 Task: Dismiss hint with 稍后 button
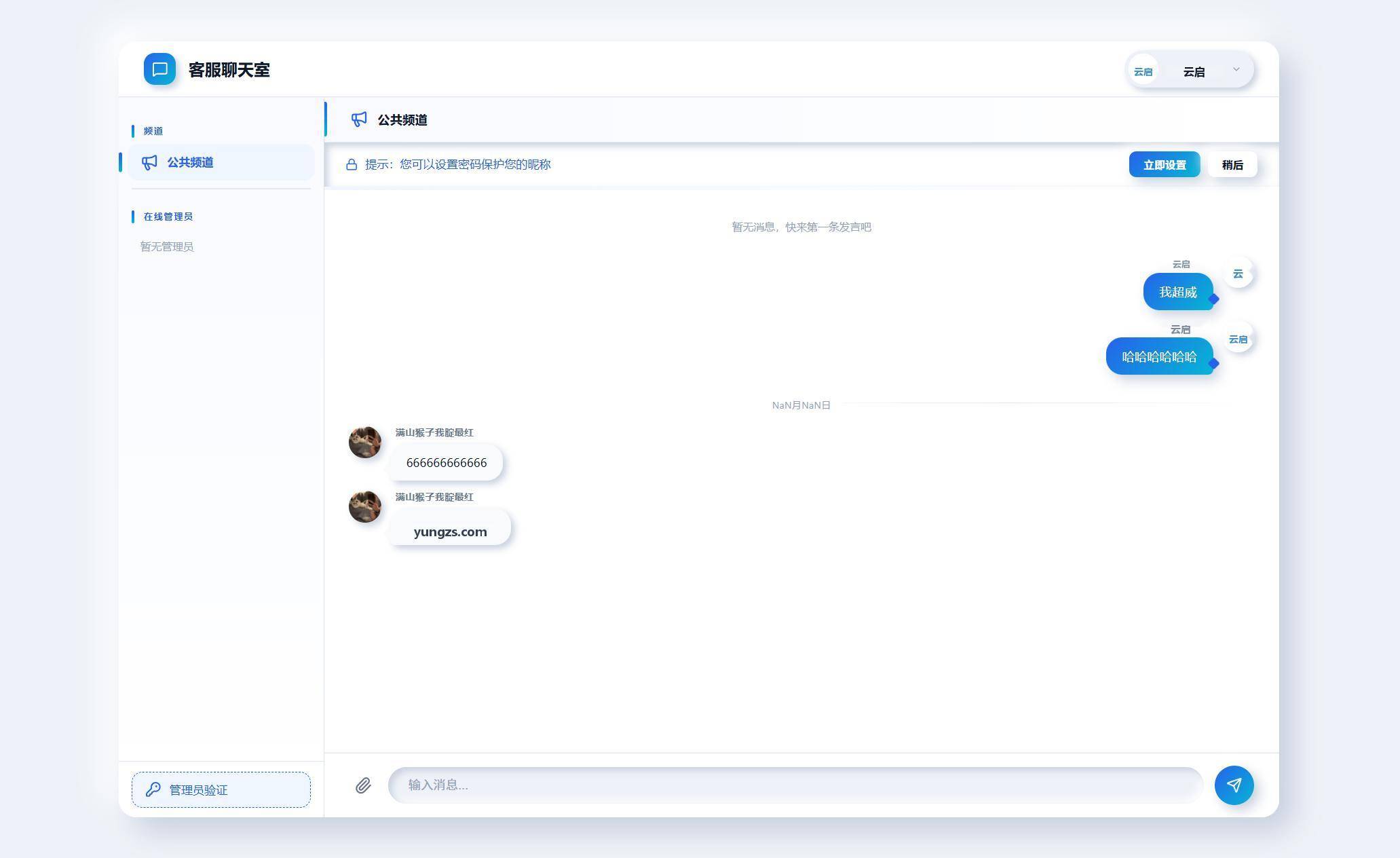coord(1232,164)
